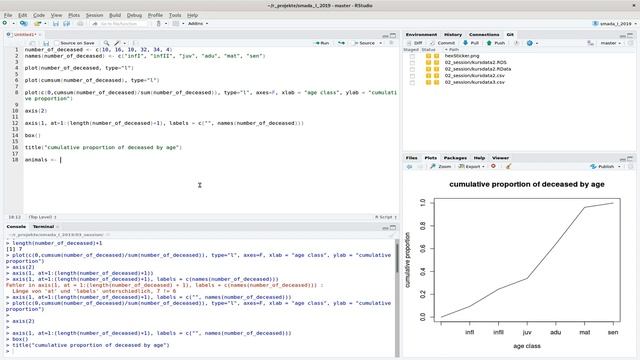Stage 02_session/kursdata2.RDS checkbox

click(x=412, y=62)
